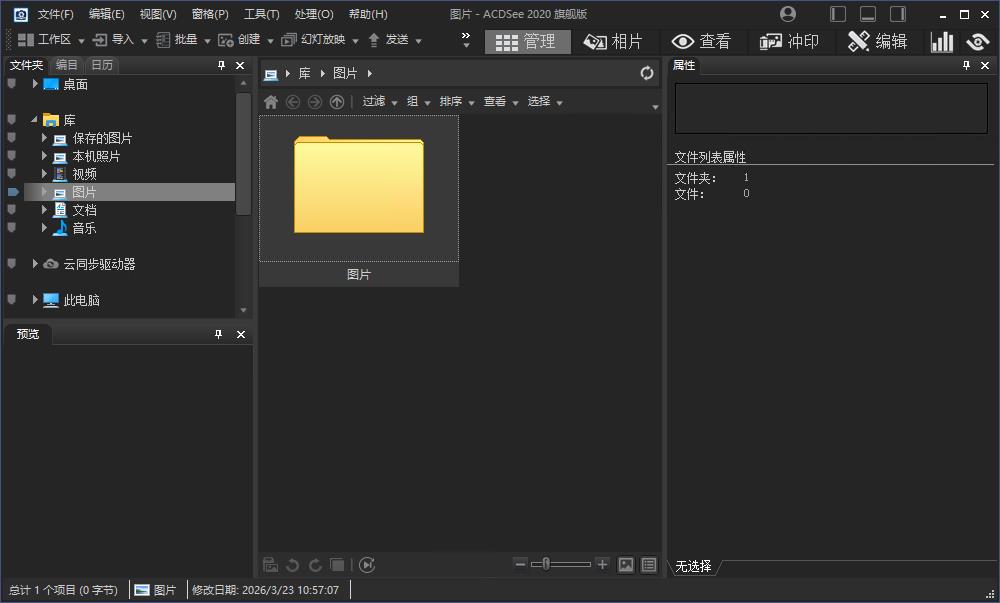Switch to the 相片 (Photos) mode tab
The width and height of the screenshot is (1000, 603).
(615, 41)
